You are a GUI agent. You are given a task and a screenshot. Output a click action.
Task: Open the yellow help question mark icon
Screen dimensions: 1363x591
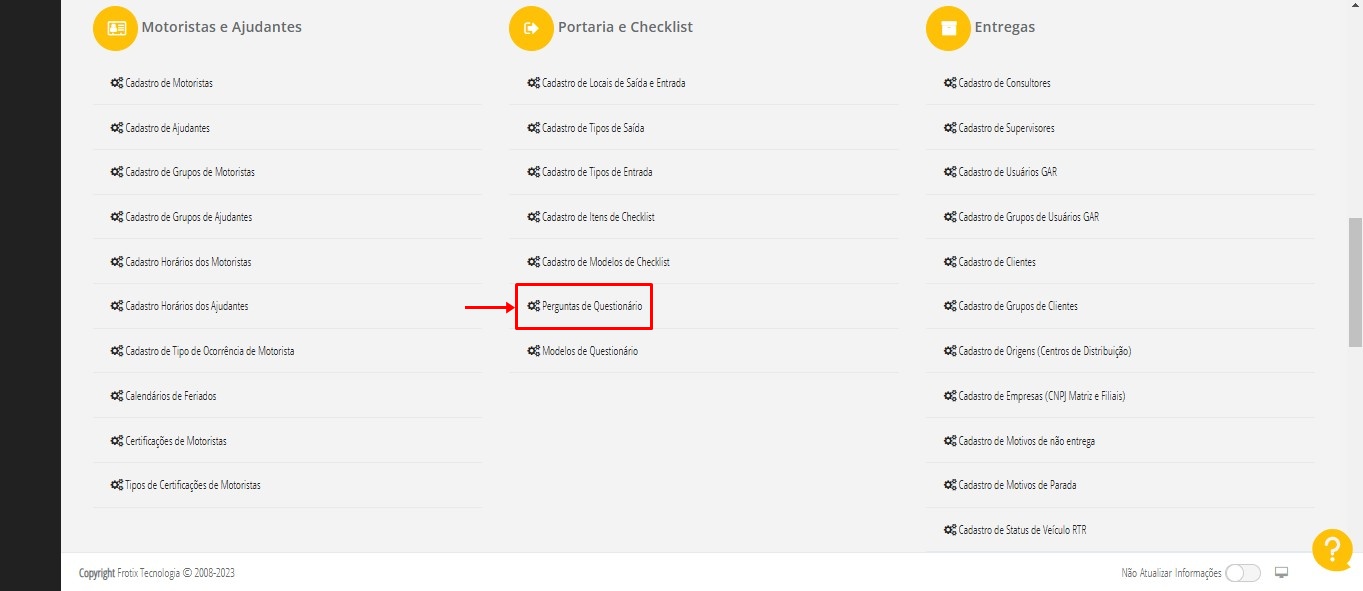point(1332,550)
